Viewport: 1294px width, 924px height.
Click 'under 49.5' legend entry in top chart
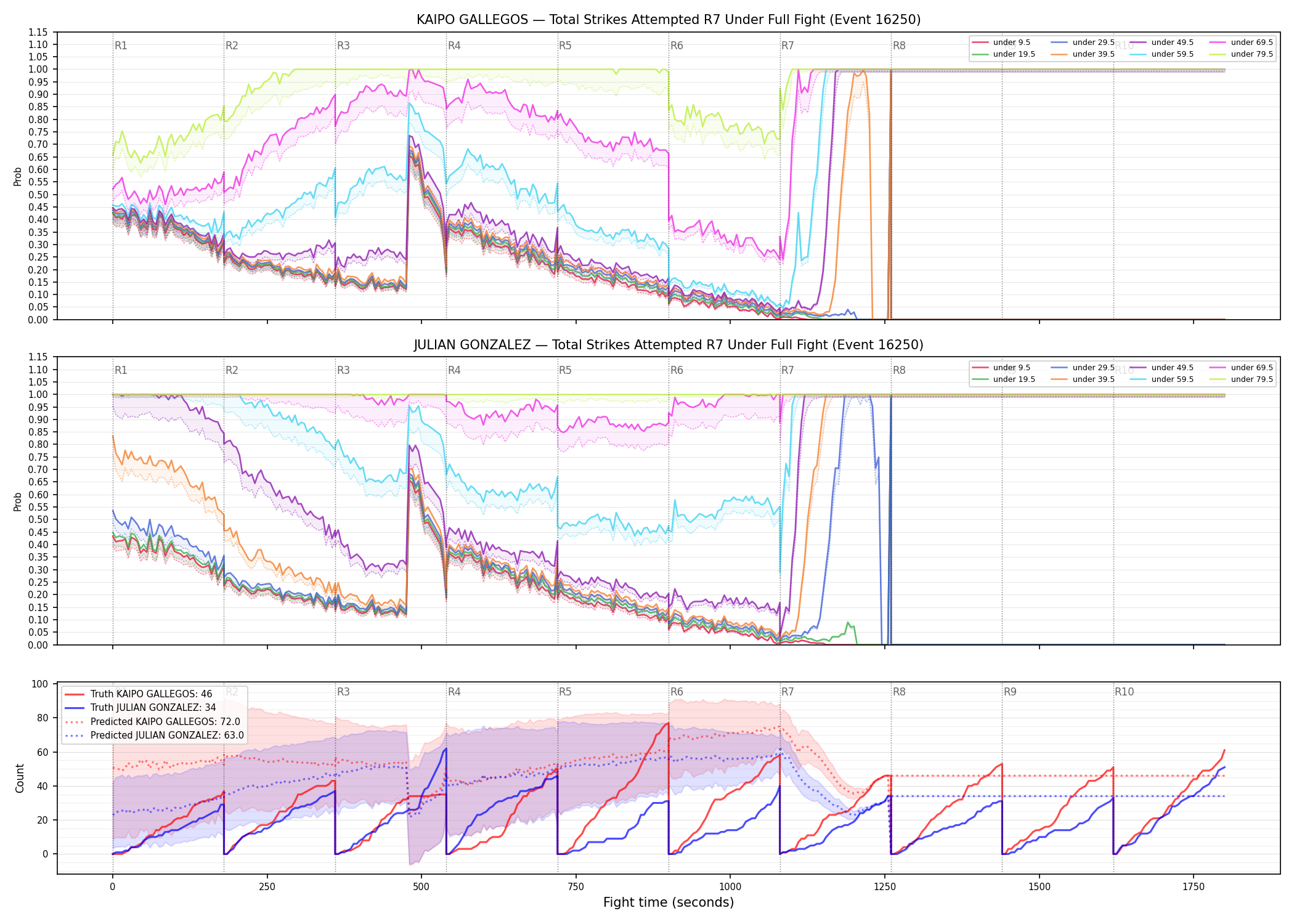tap(1162, 43)
